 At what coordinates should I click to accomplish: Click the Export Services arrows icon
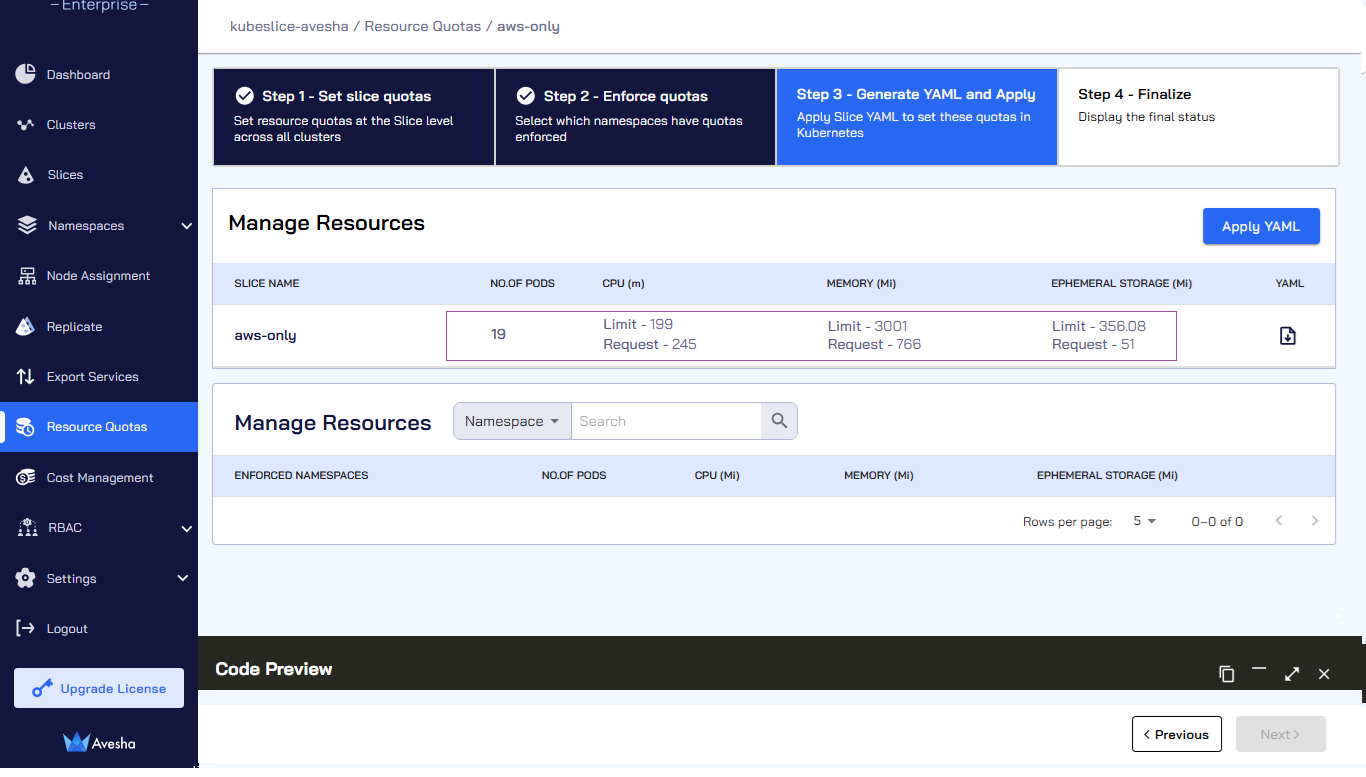(27, 377)
